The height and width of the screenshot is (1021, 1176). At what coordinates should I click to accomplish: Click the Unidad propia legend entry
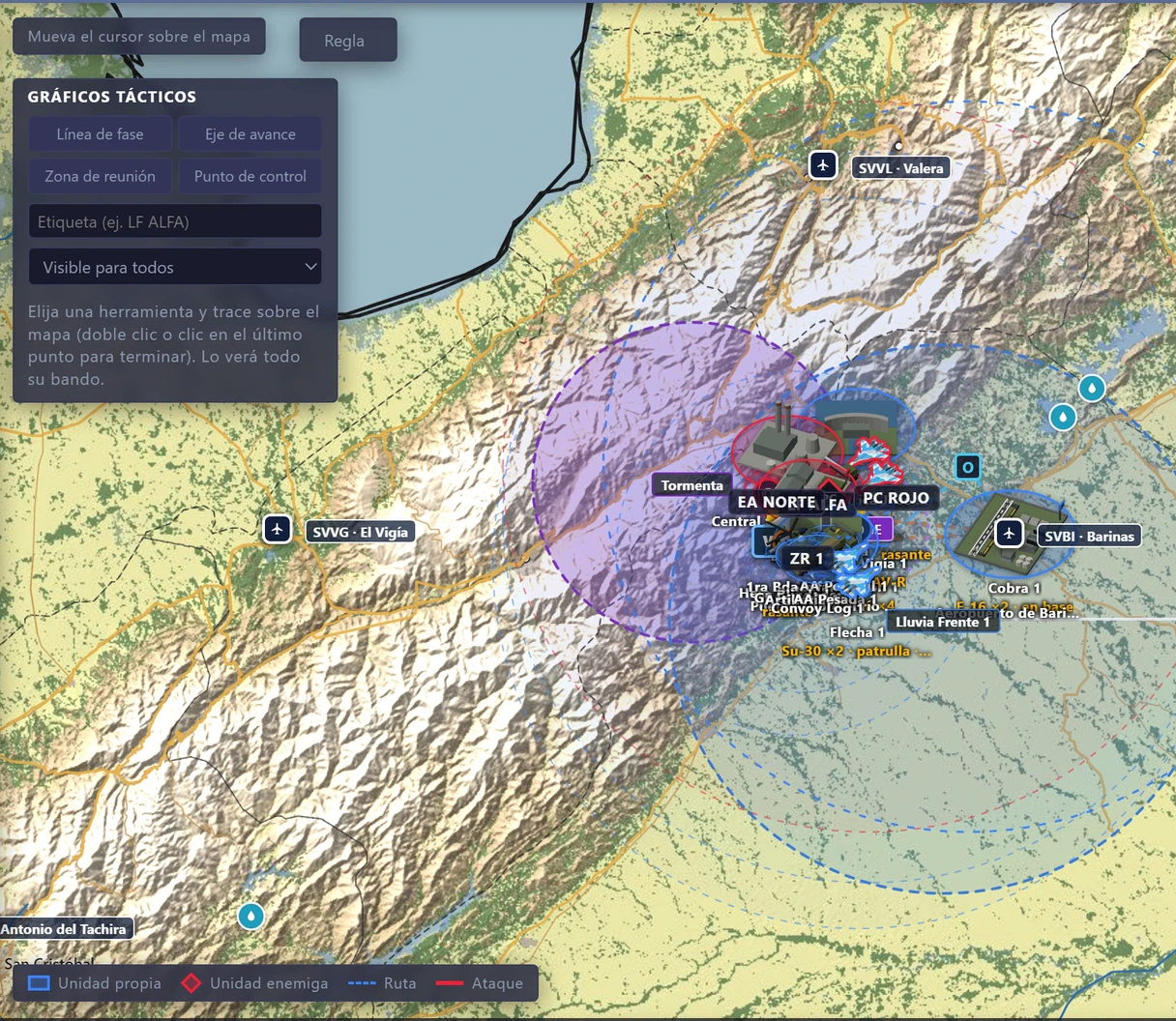(x=95, y=983)
